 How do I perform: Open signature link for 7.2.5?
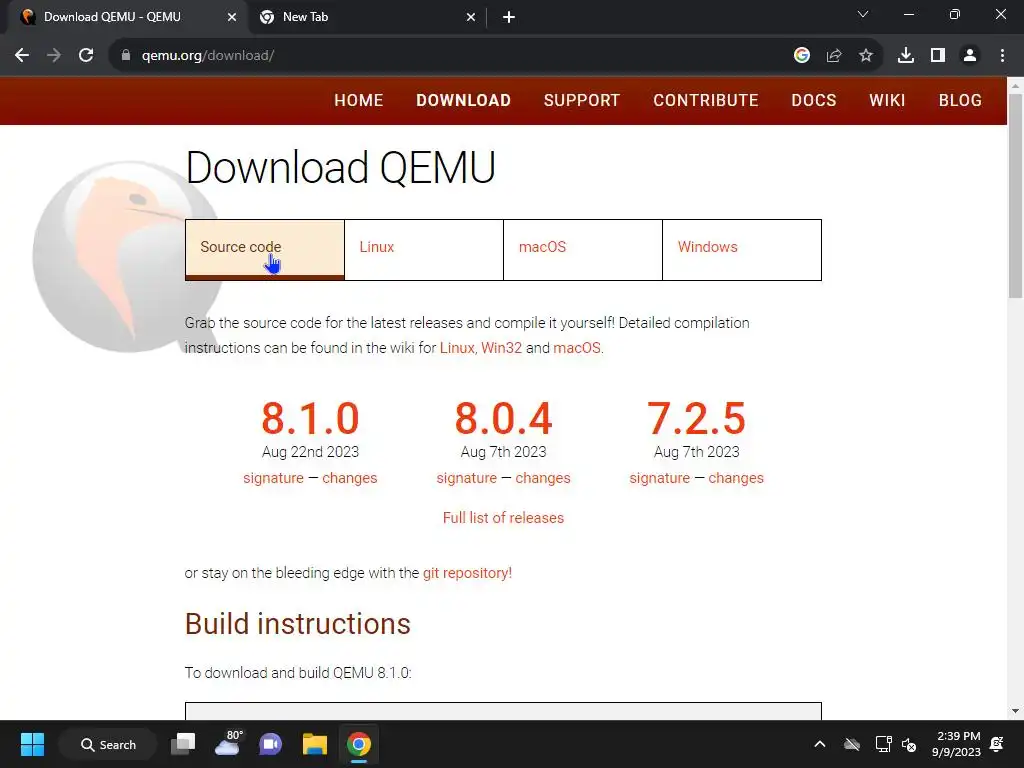pyautogui.click(x=660, y=478)
